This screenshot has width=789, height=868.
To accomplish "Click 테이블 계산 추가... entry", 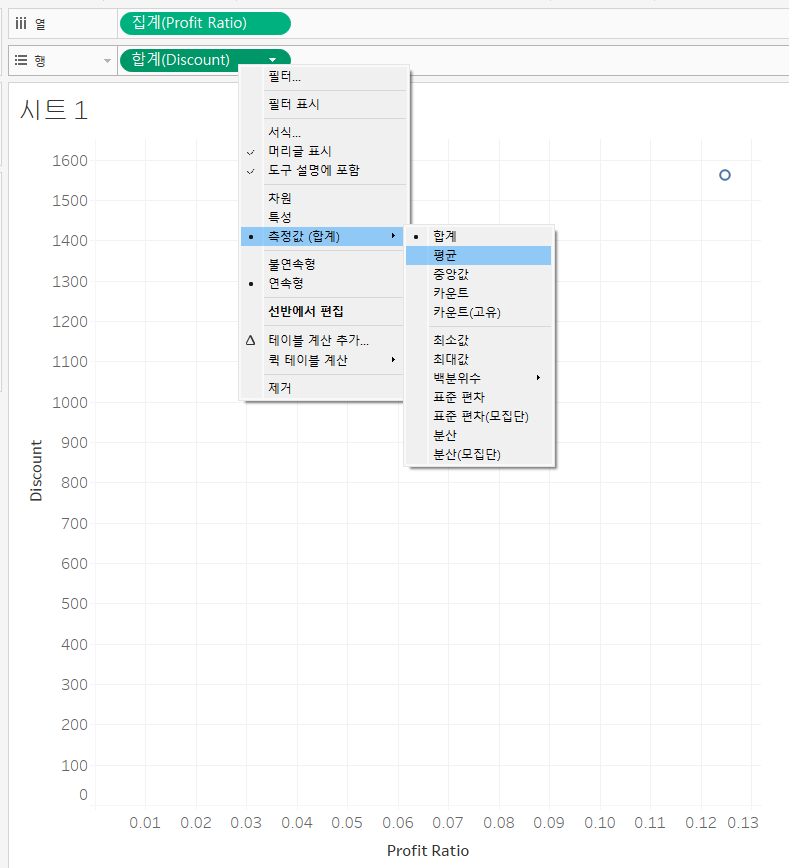I will (324, 340).
